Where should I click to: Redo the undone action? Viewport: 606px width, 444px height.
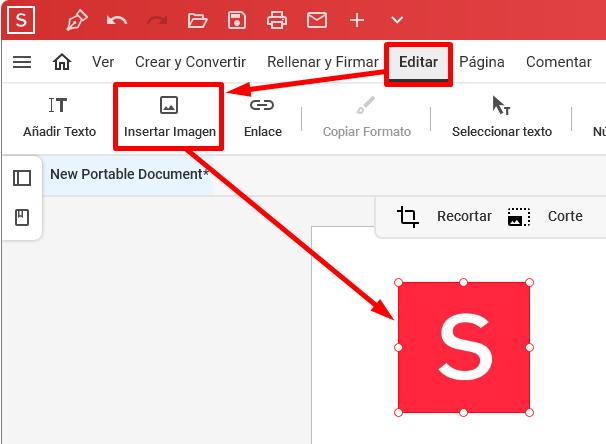point(157,20)
